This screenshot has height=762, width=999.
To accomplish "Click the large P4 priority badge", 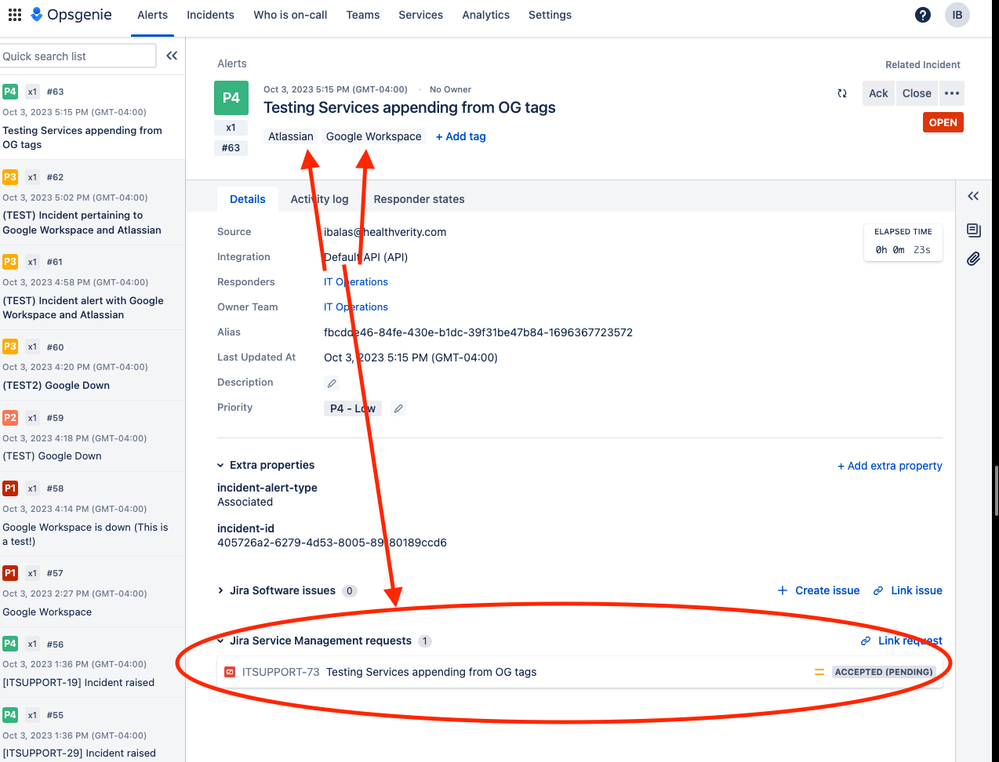I will click(x=231, y=97).
